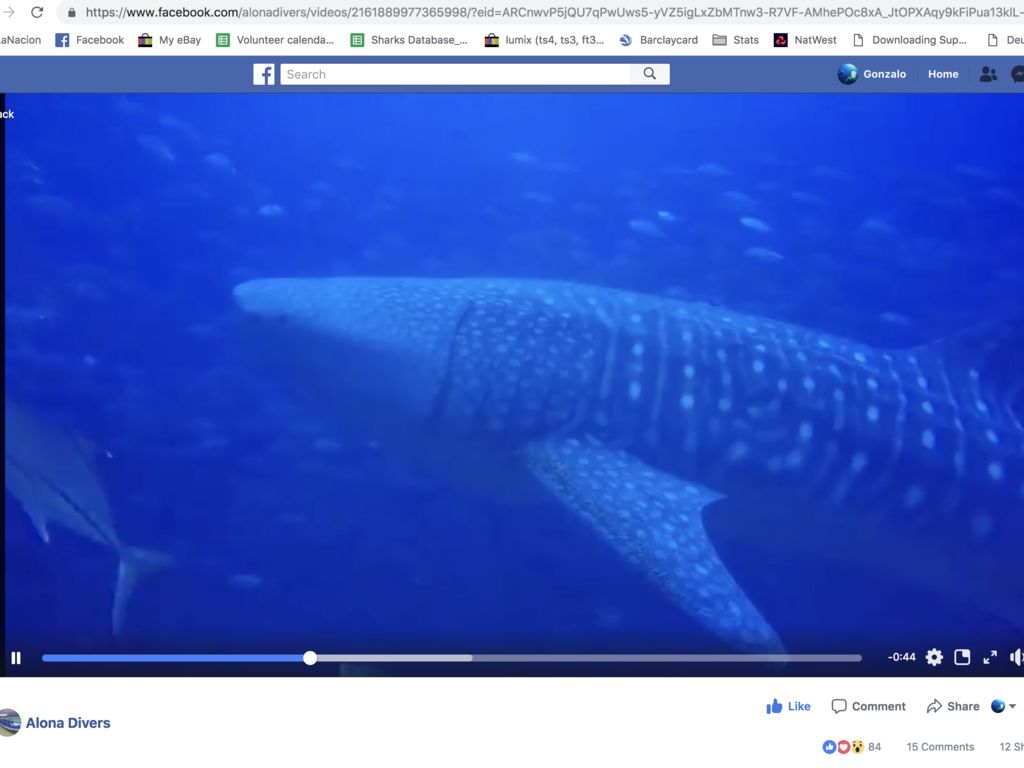
Task: Enter fullscreen video mode
Action: click(990, 657)
